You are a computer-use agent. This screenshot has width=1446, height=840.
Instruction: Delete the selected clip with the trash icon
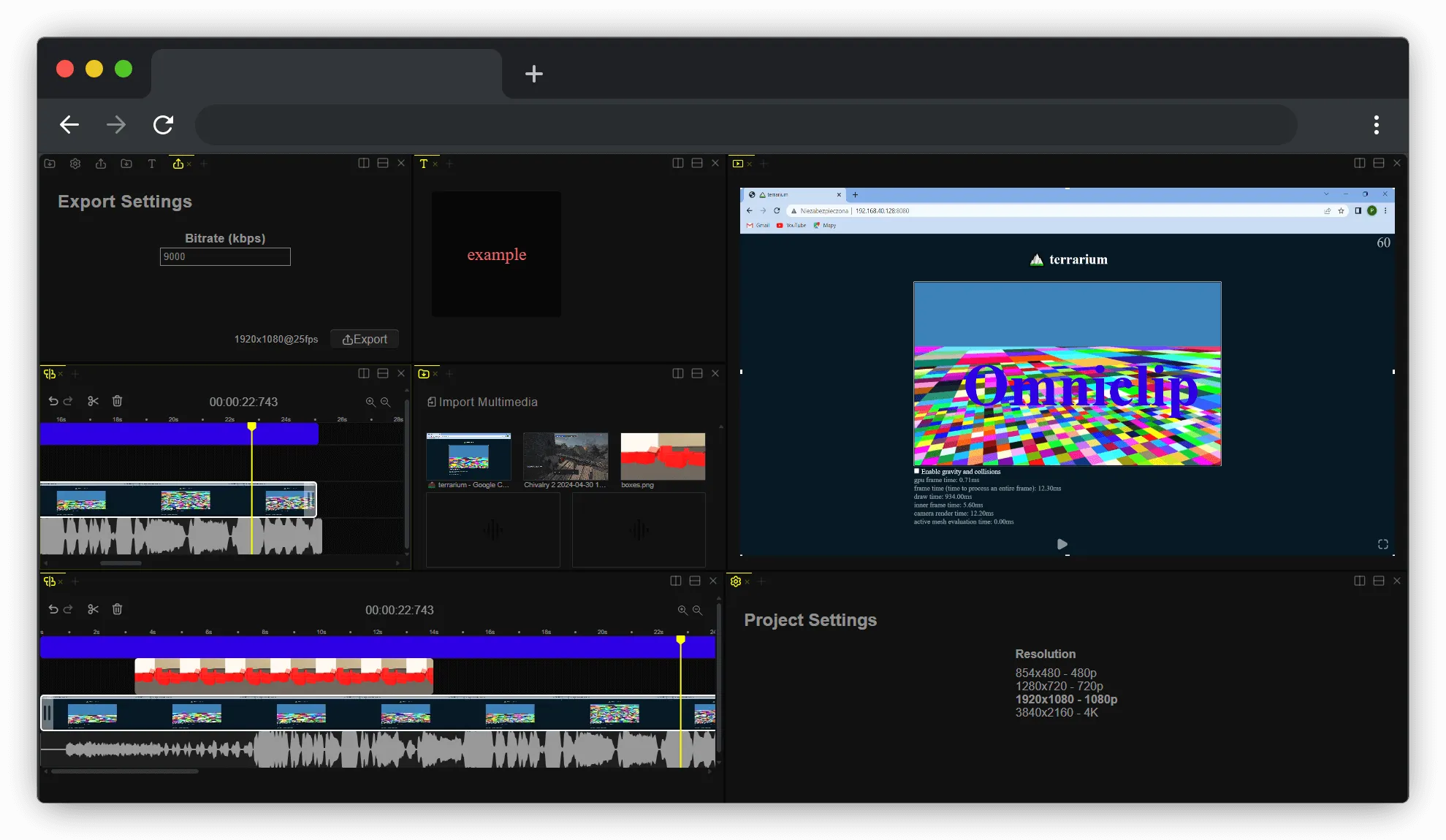[x=117, y=401]
